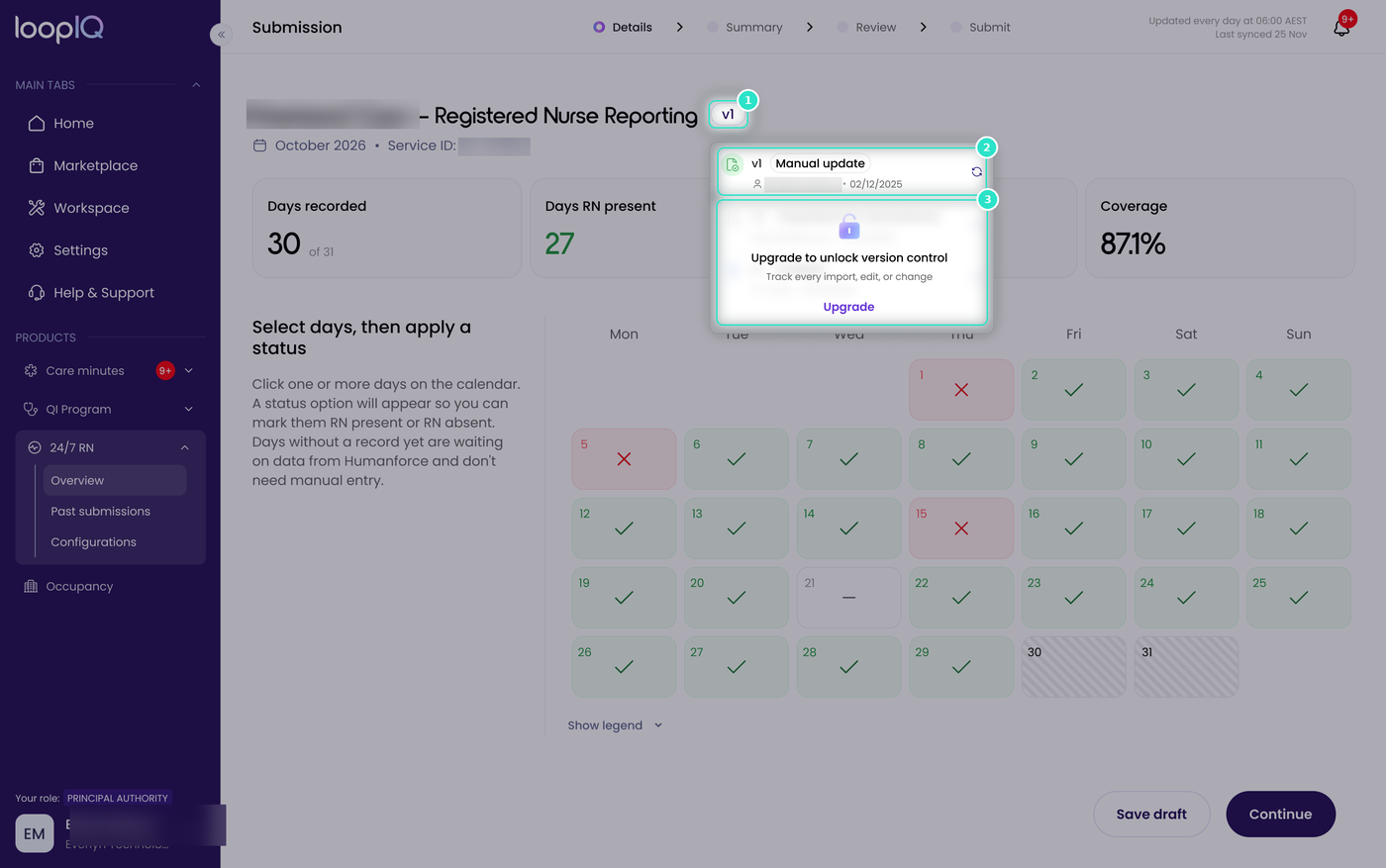Image resolution: width=1386 pixels, height=868 pixels.
Task: Click the Manual update tag
Action: click(820, 163)
